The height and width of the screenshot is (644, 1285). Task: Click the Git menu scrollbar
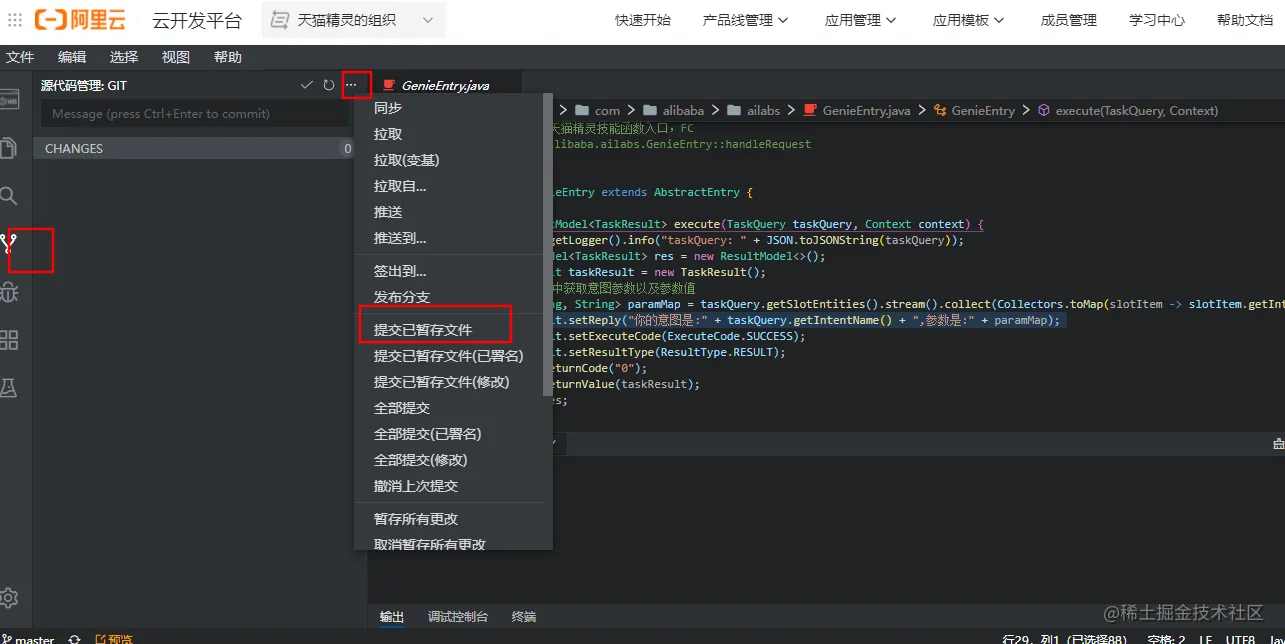click(547, 245)
